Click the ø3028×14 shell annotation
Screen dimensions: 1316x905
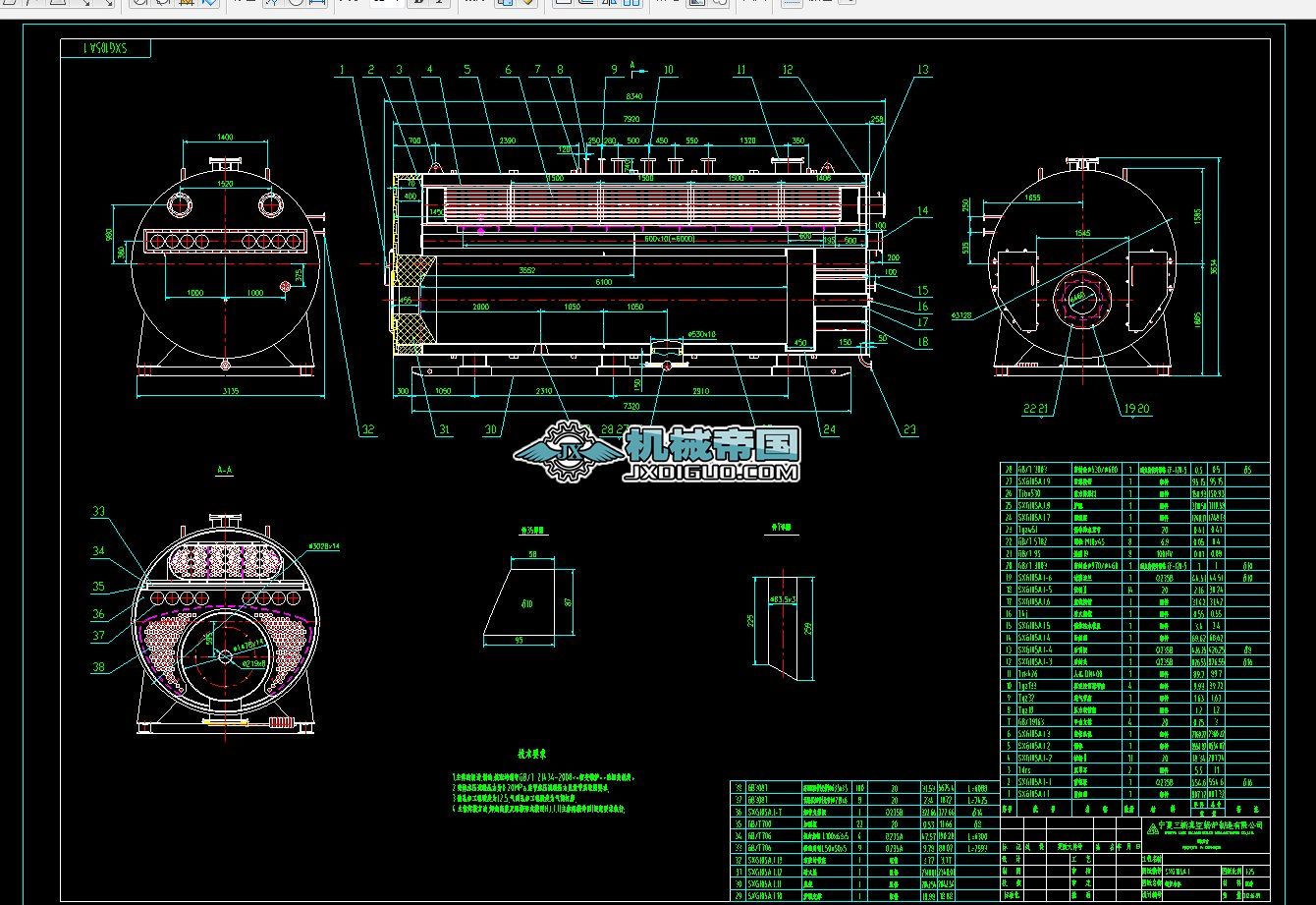point(324,545)
